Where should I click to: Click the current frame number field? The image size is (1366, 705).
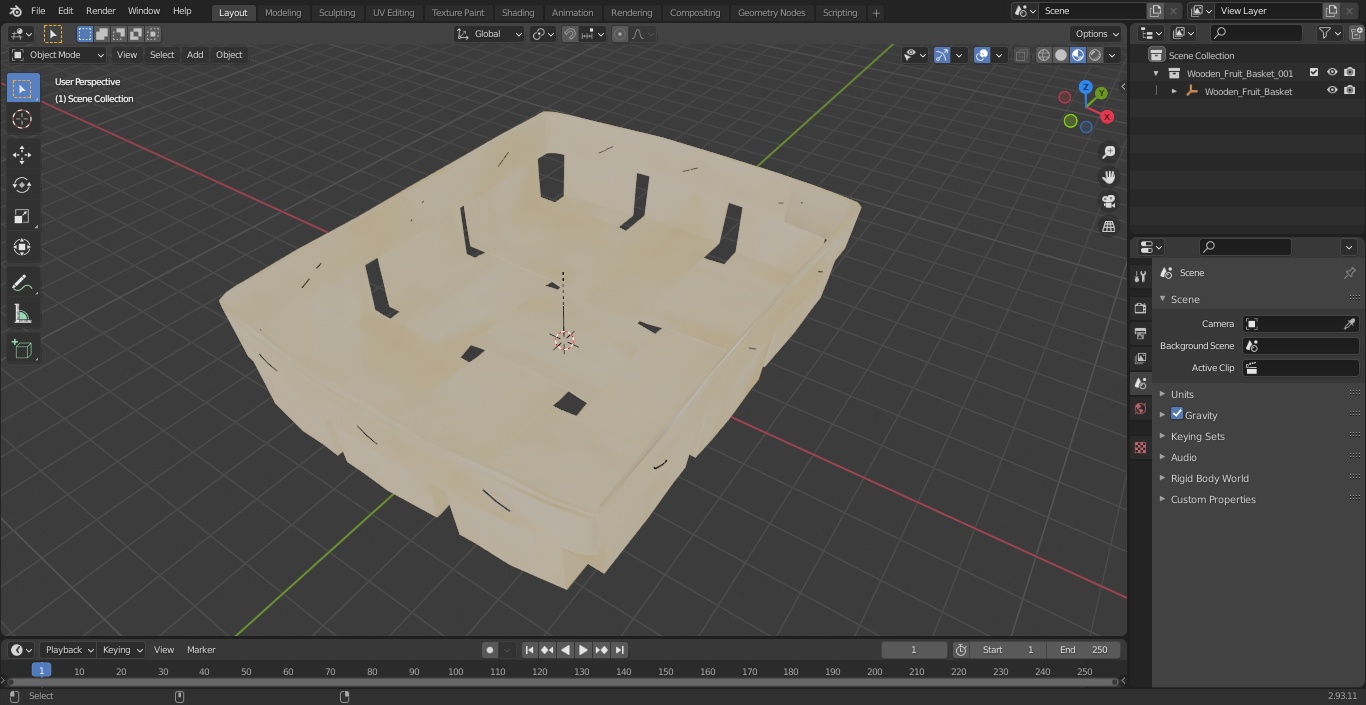pyautogui.click(x=914, y=650)
